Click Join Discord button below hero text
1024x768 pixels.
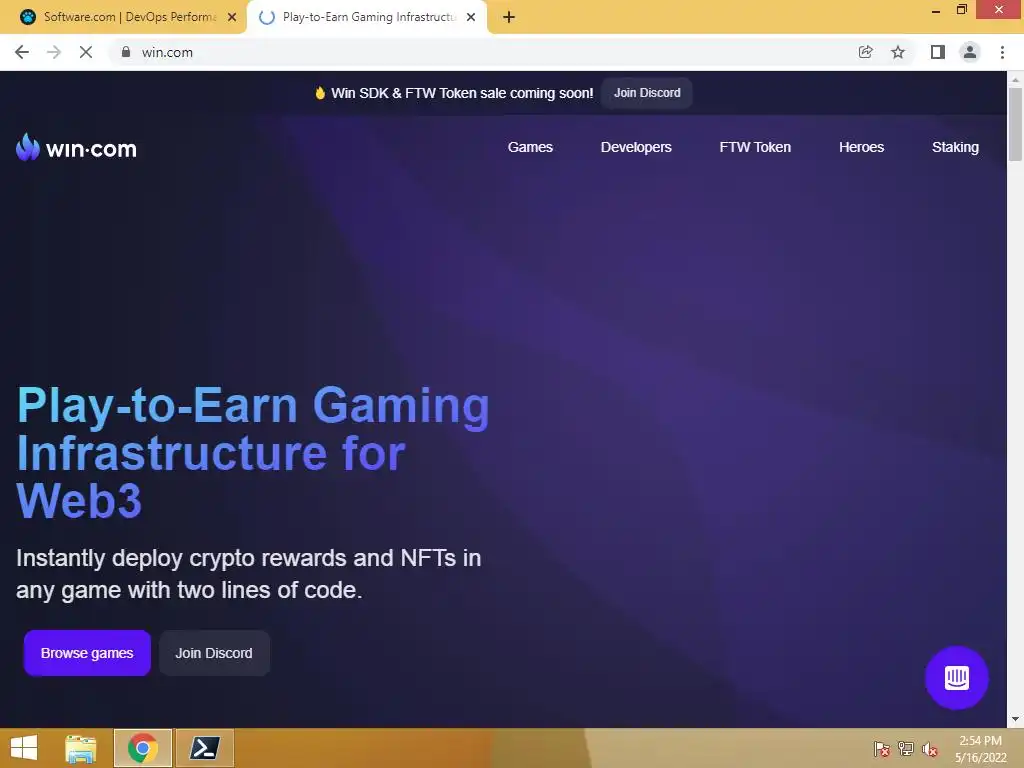214,653
